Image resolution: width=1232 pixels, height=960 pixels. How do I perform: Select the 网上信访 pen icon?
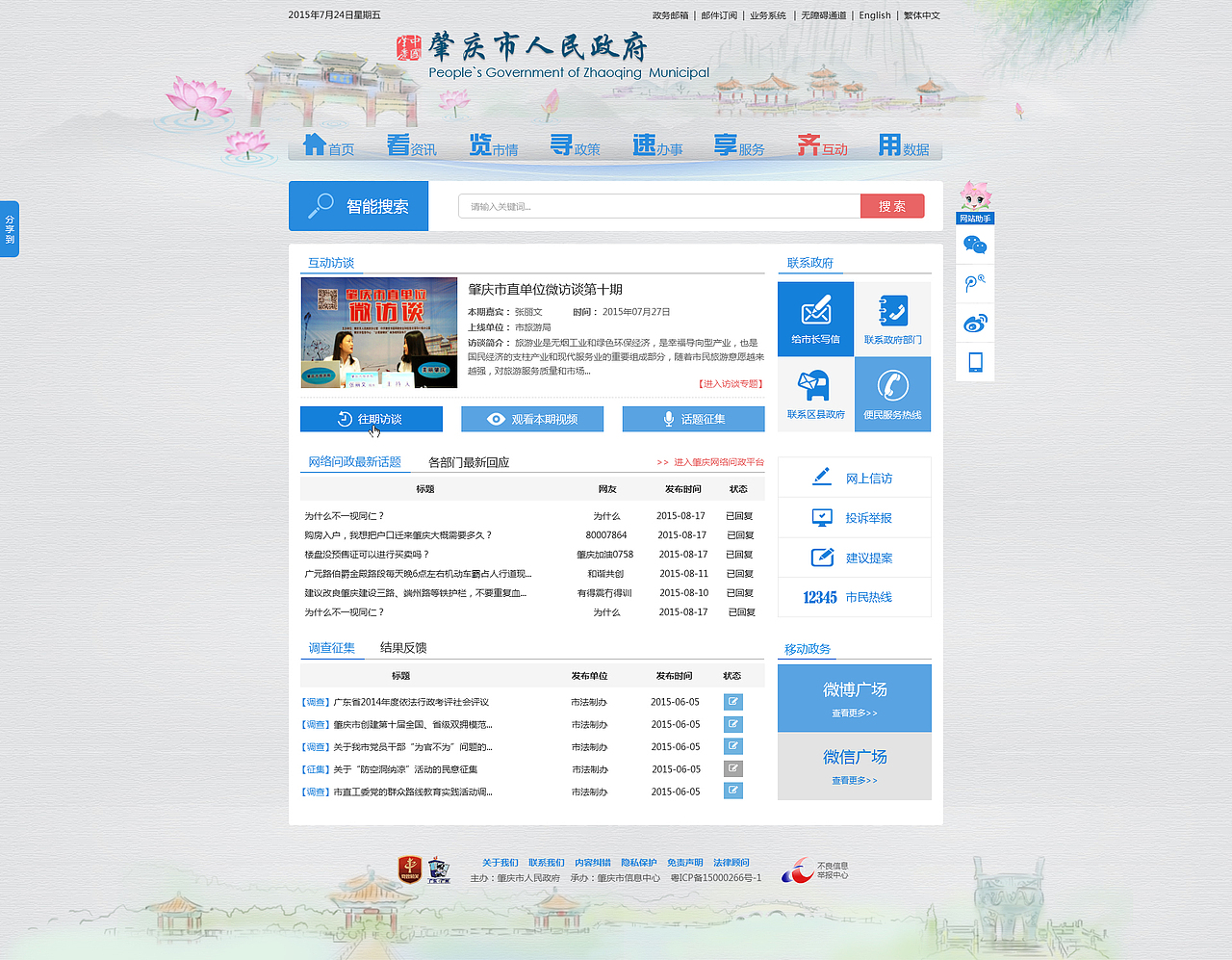tap(820, 476)
